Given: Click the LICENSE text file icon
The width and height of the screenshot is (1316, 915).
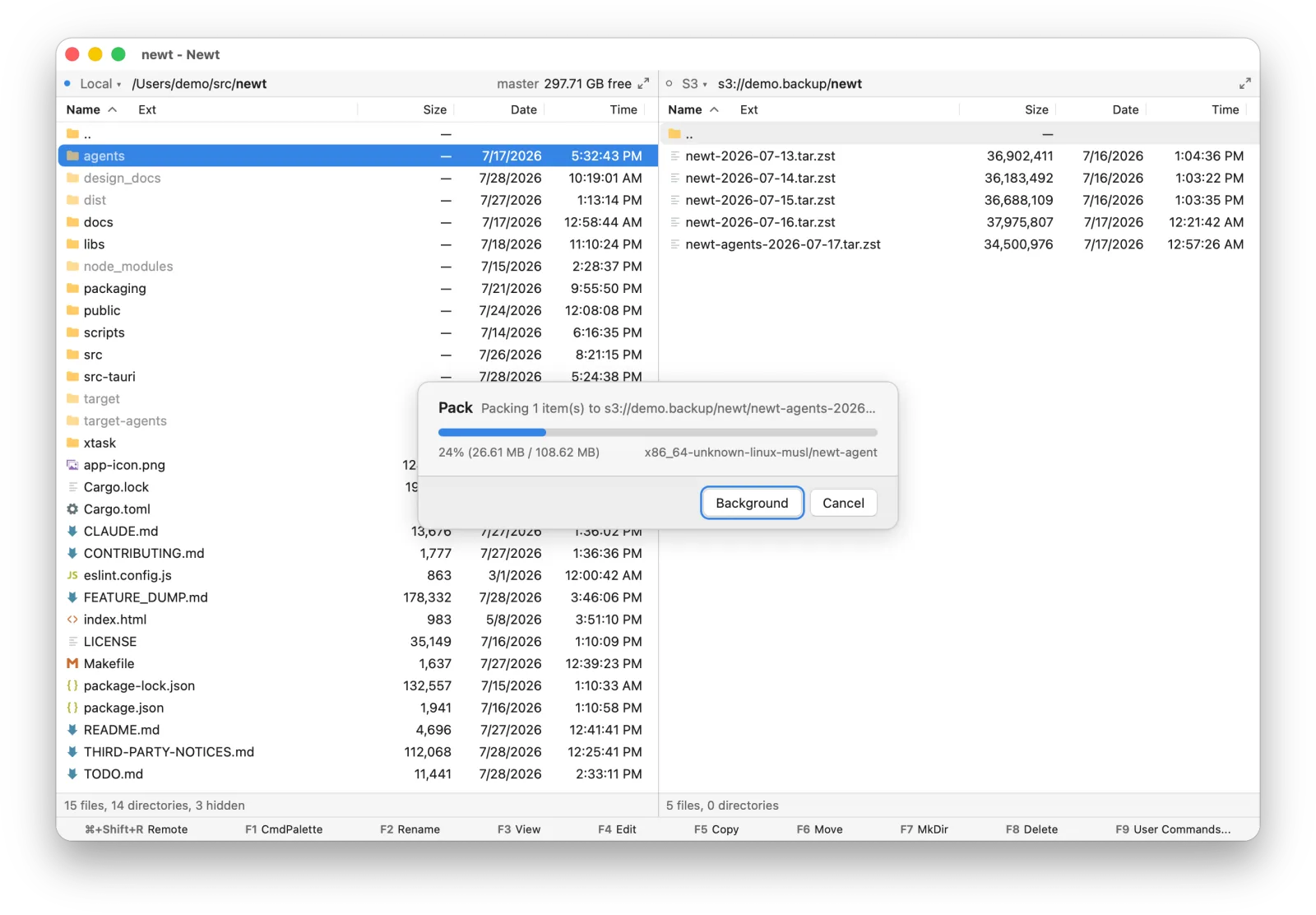Looking at the screenshot, I should [72, 642].
